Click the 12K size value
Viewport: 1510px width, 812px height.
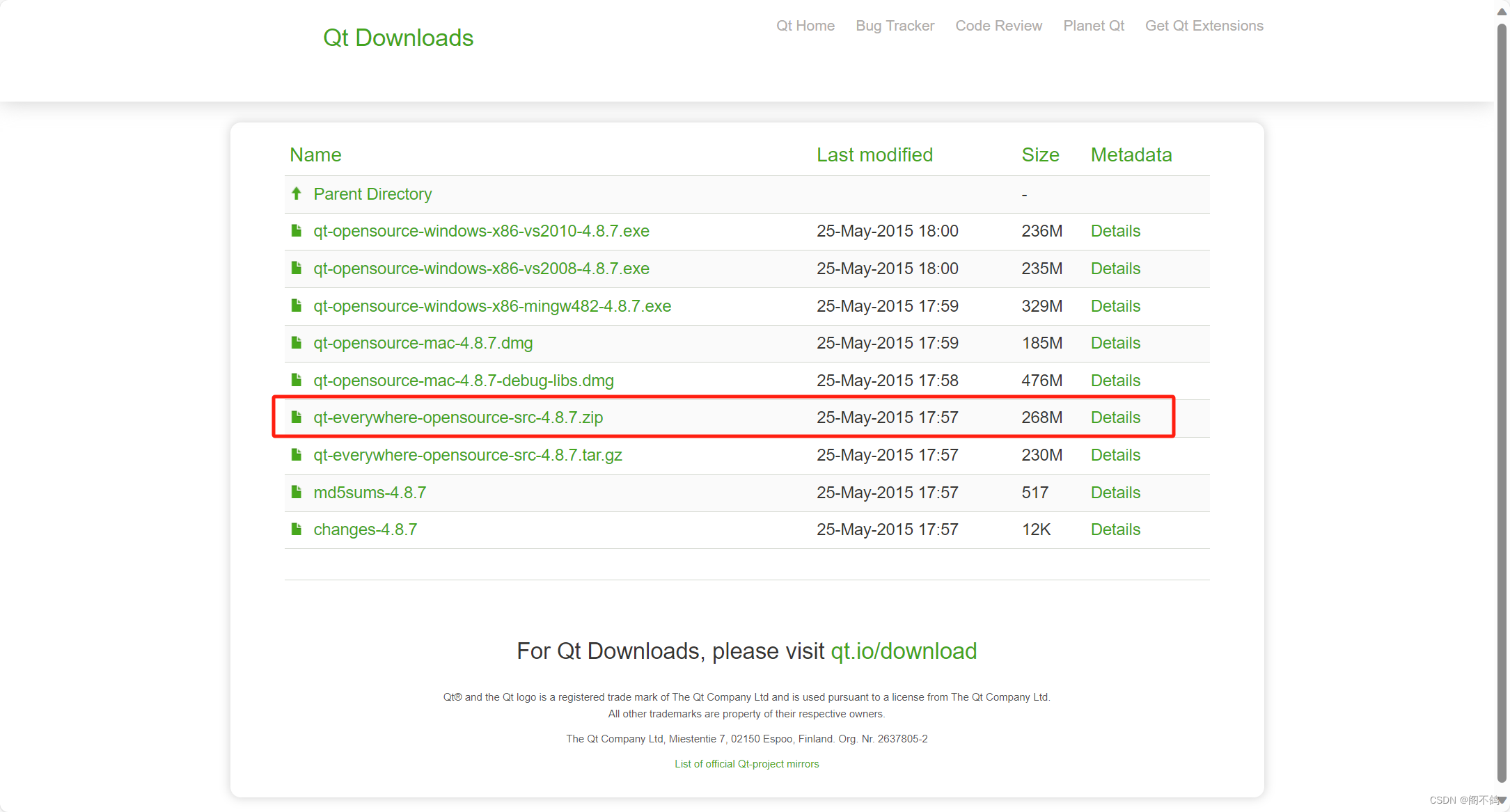coord(1036,530)
